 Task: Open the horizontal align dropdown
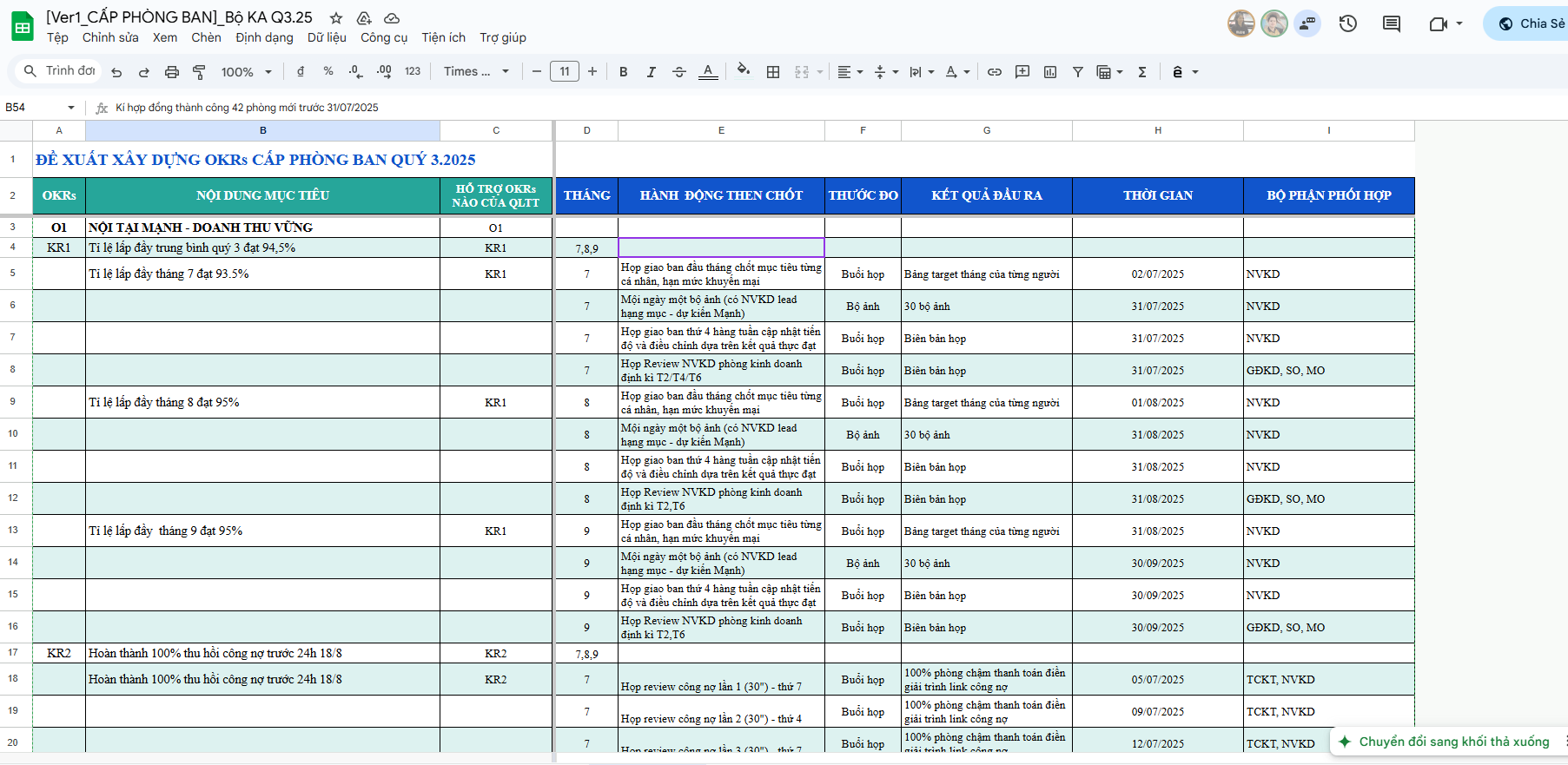[850, 72]
